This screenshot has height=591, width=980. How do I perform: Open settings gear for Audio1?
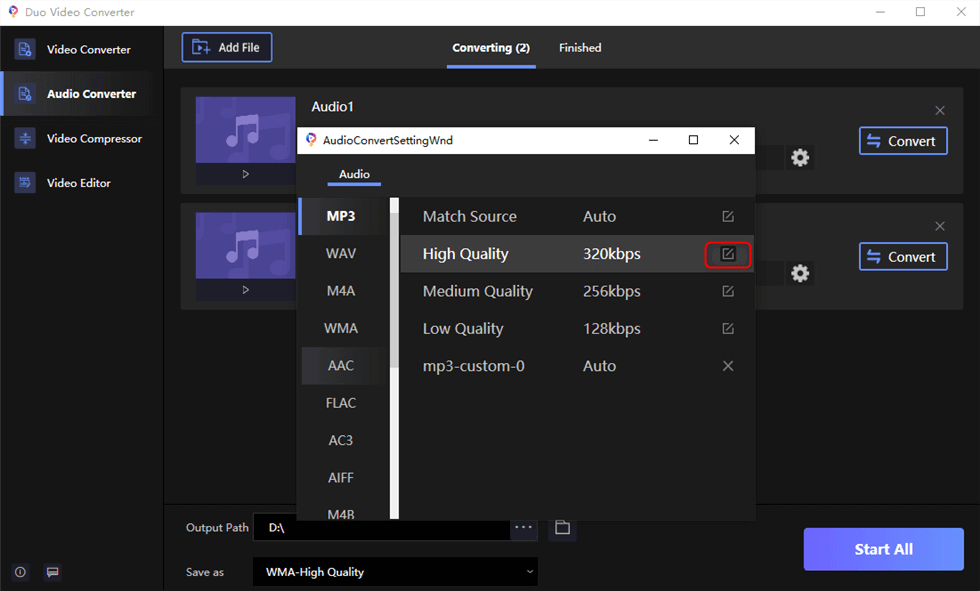pyautogui.click(x=800, y=157)
